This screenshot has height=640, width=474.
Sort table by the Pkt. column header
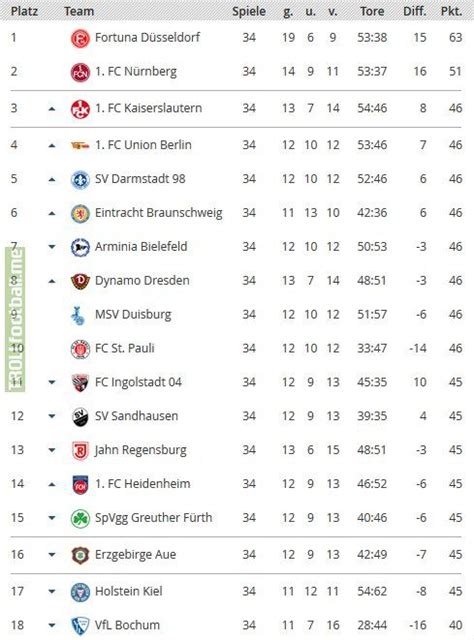coord(451,11)
